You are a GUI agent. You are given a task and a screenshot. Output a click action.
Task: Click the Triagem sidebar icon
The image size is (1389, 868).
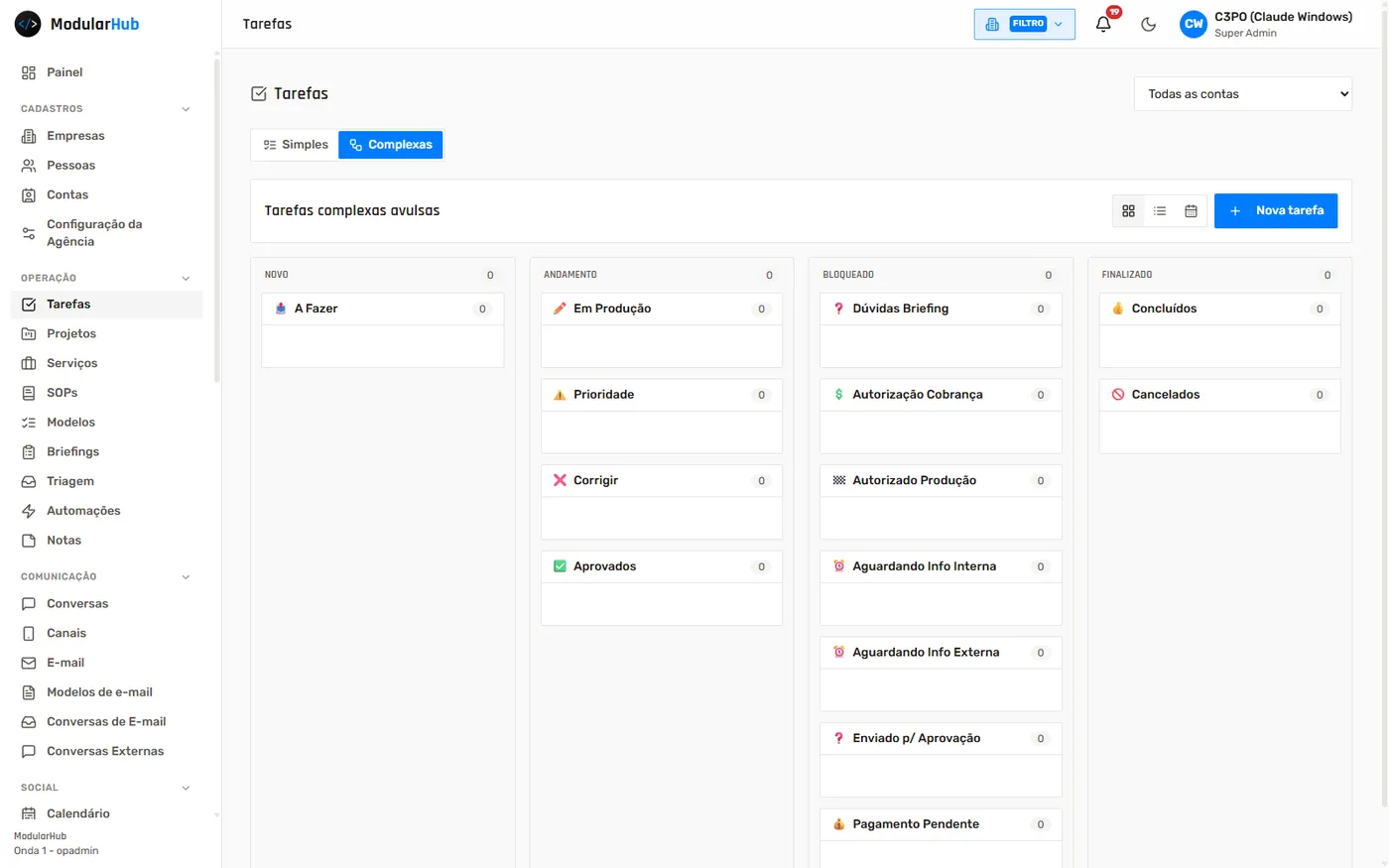(x=29, y=482)
